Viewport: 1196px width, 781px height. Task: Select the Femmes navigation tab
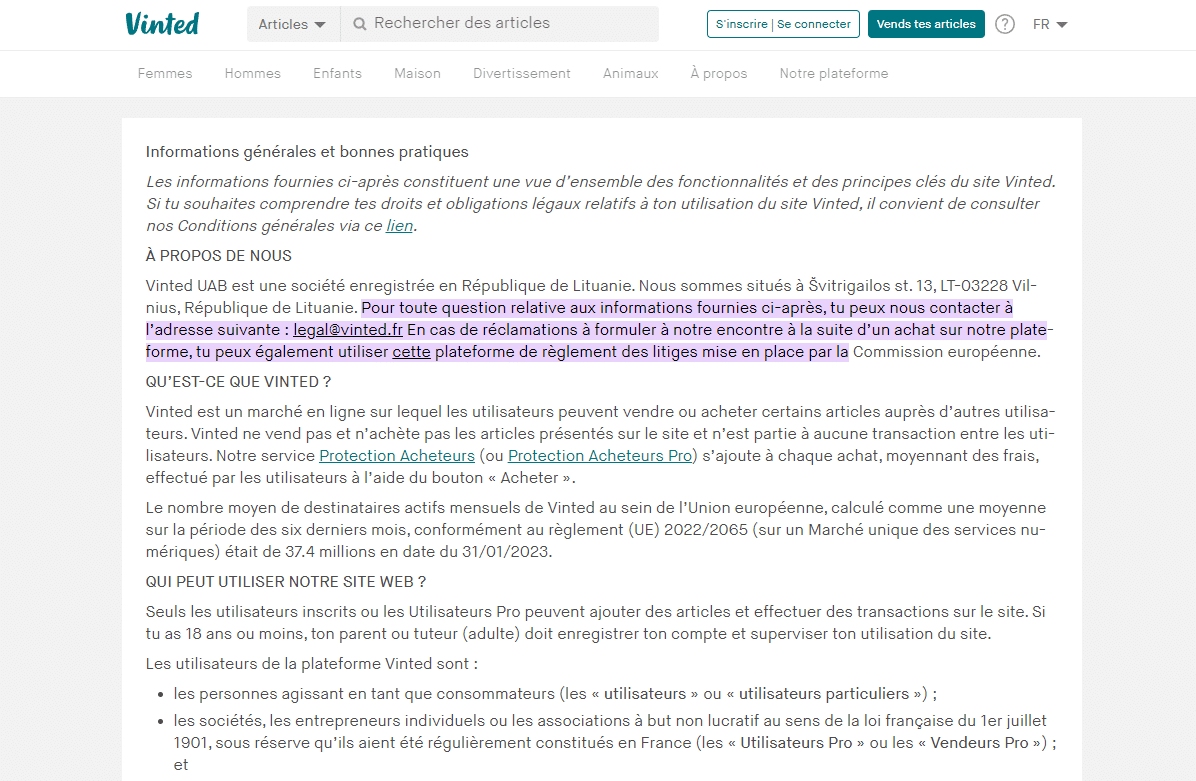[164, 73]
